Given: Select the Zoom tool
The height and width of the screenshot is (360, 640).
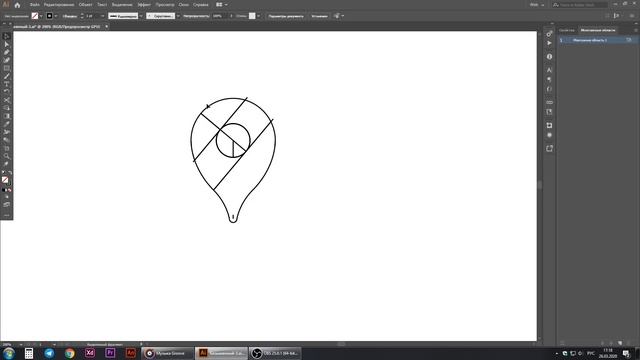Looking at the screenshot, I should (x=7, y=156).
